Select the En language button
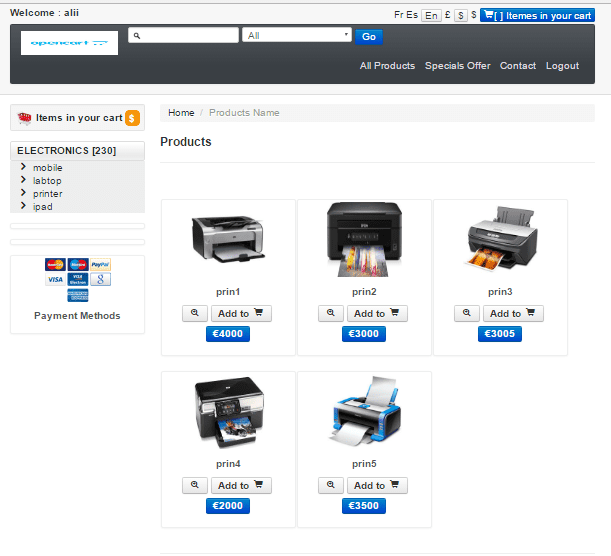Screen dimensions: 611x556 431,15
